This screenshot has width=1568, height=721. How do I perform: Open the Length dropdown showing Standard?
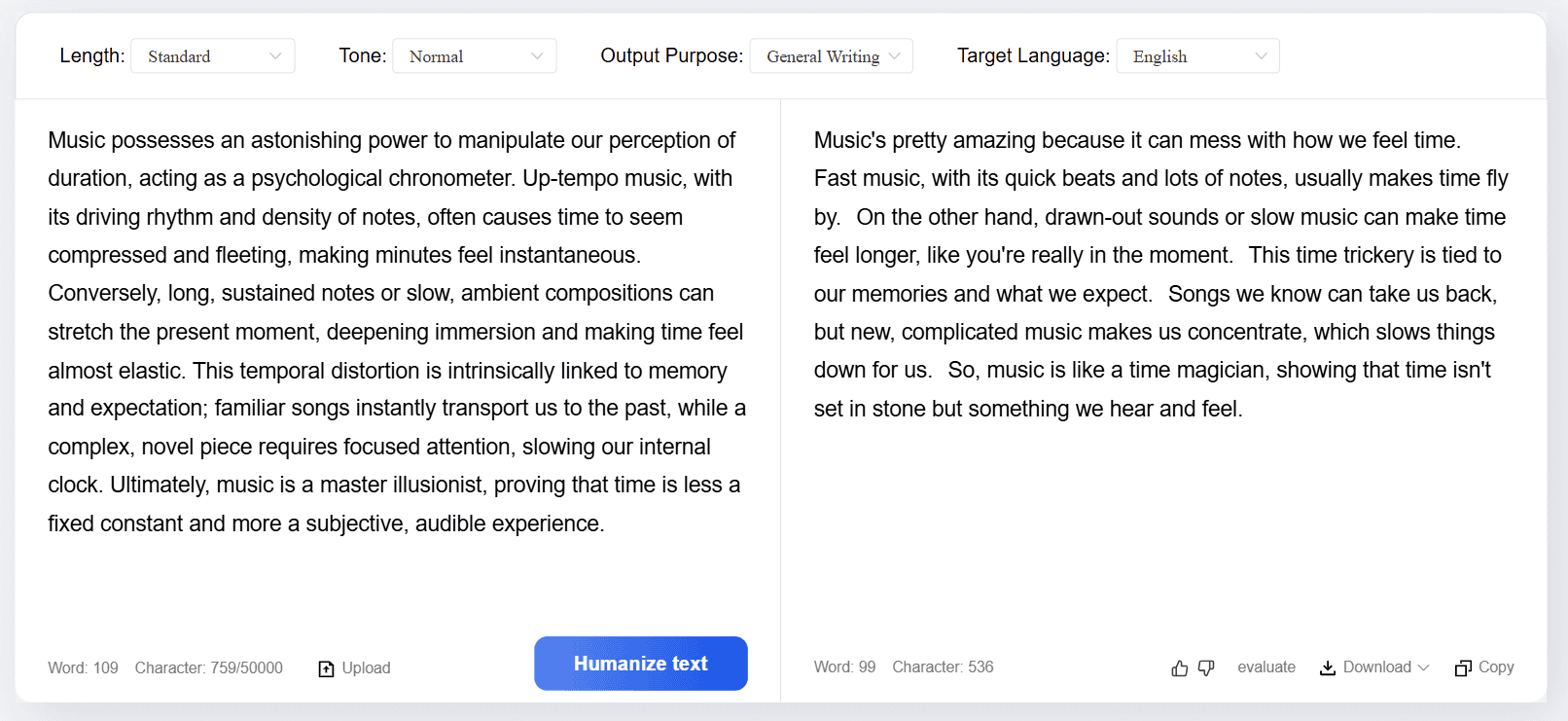pos(213,56)
